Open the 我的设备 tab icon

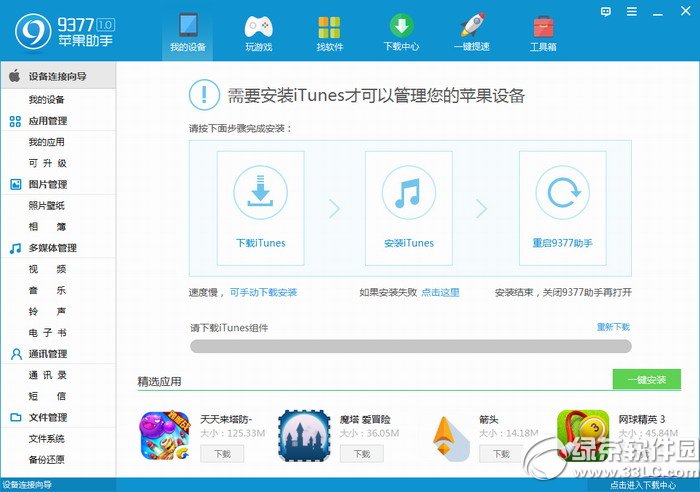(x=188, y=25)
